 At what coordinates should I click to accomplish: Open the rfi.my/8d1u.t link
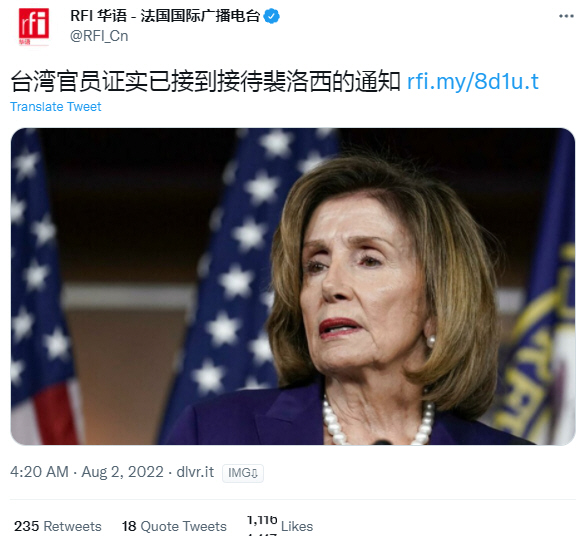tap(472, 82)
